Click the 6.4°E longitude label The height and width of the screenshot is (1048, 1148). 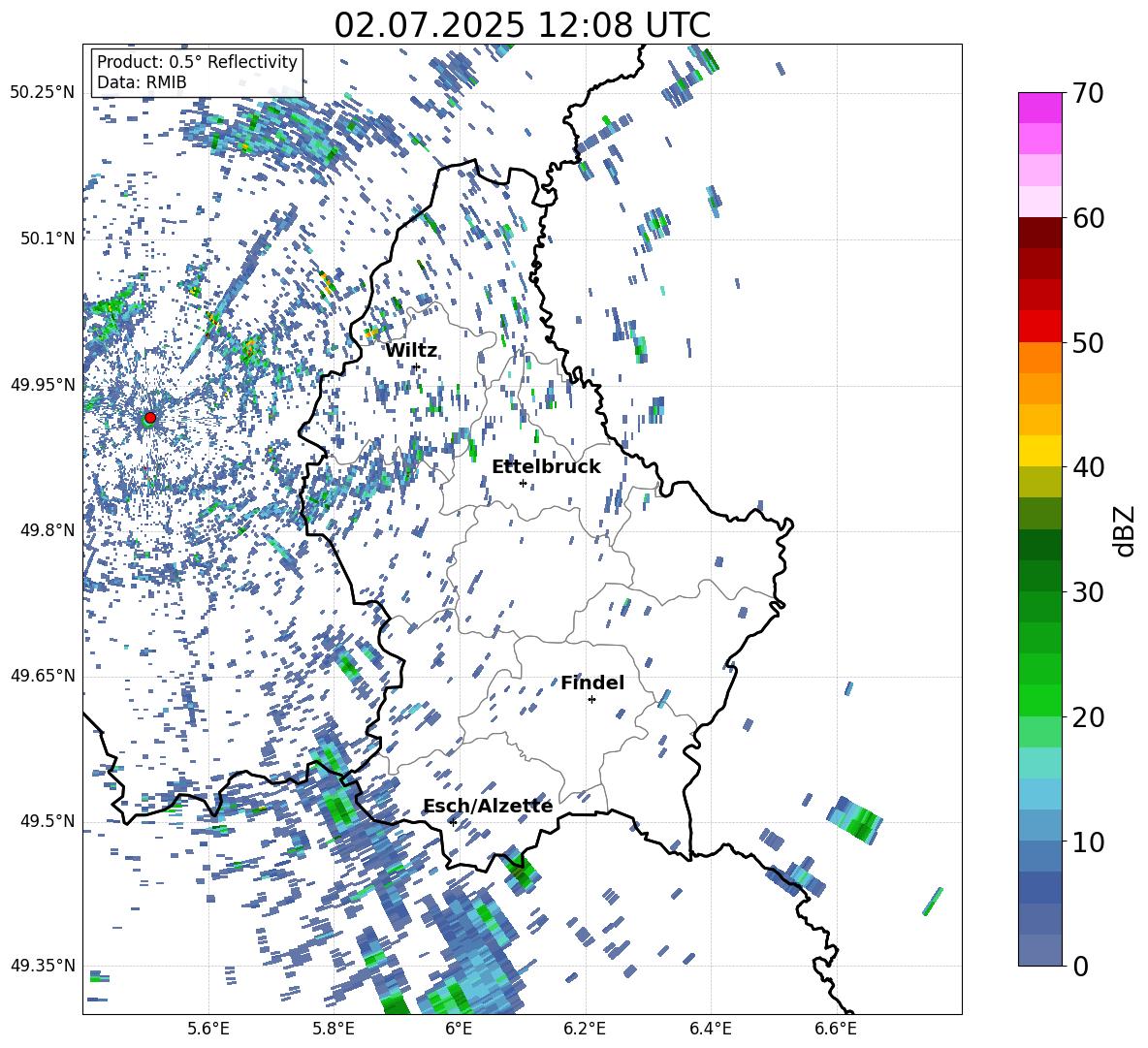coord(710,1030)
